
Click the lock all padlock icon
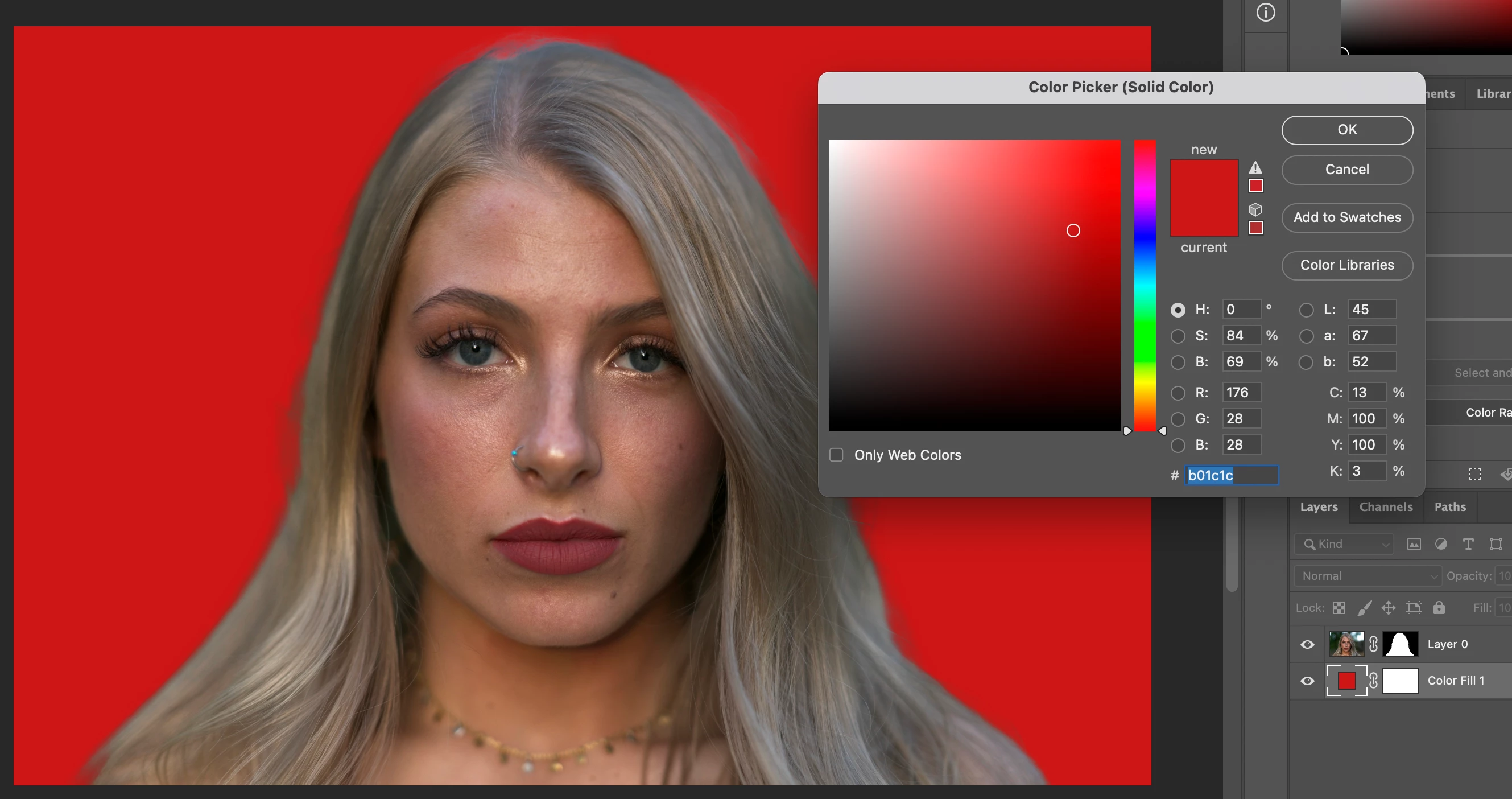1439,608
